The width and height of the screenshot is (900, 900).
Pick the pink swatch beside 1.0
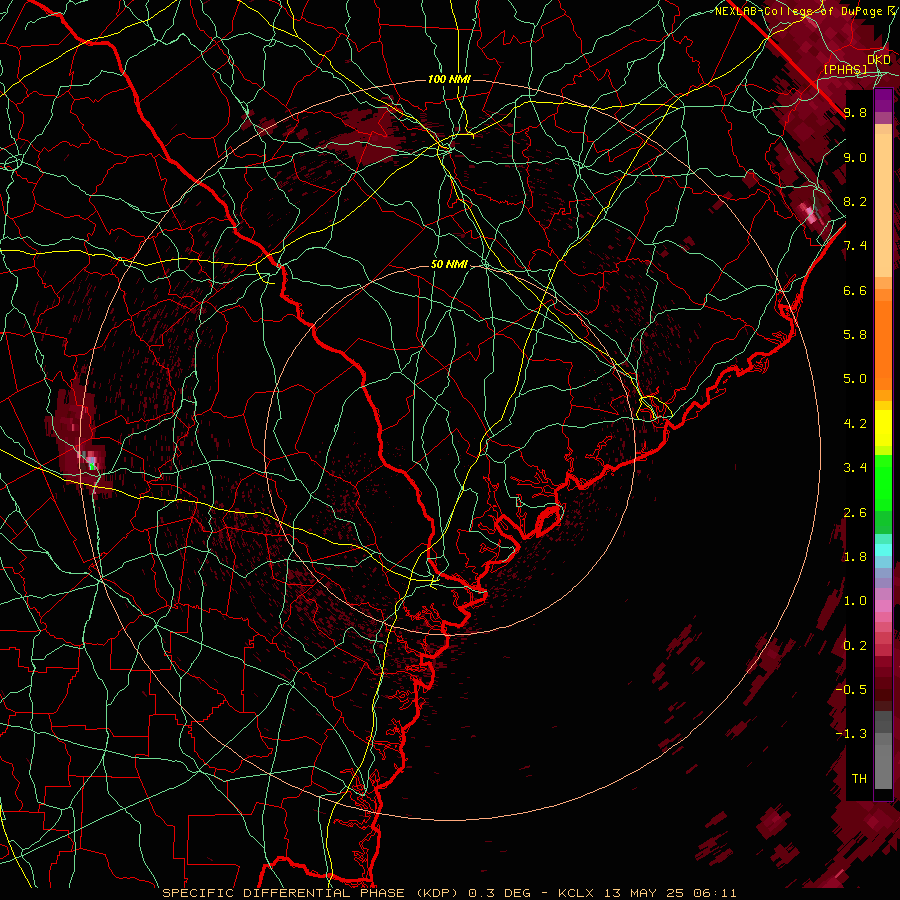(883, 605)
